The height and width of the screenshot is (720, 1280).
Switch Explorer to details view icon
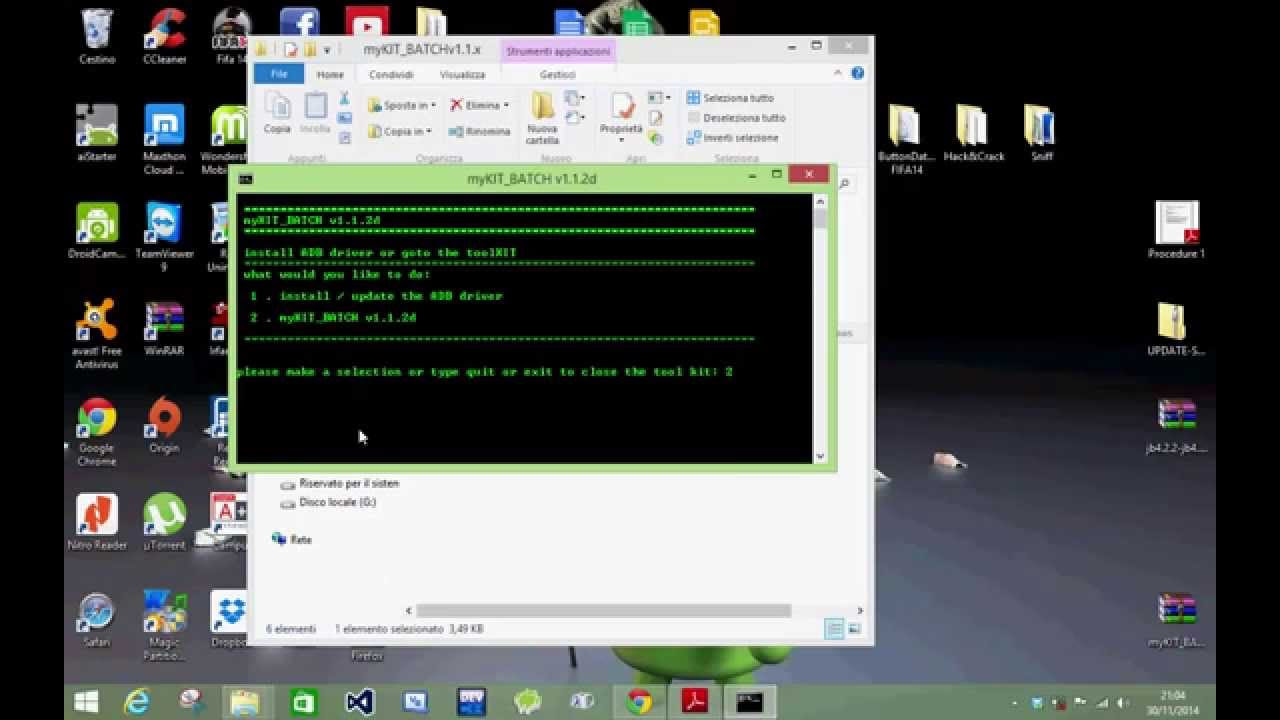point(834,629)
